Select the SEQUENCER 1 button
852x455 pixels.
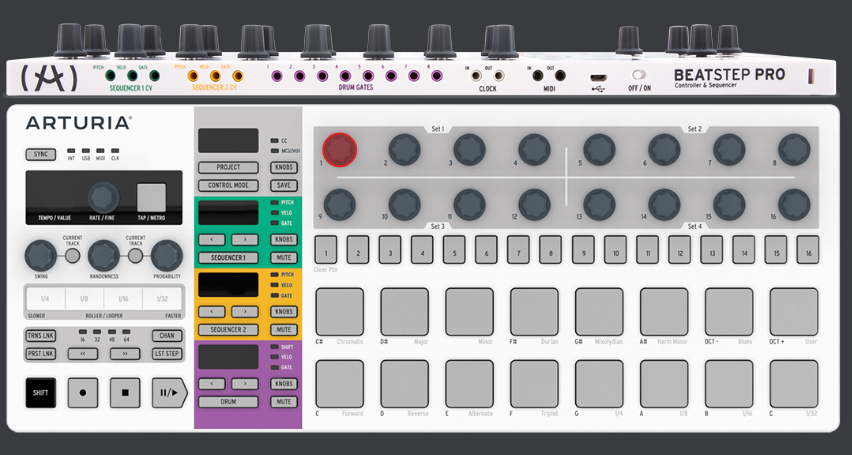(x=228, y=258)
